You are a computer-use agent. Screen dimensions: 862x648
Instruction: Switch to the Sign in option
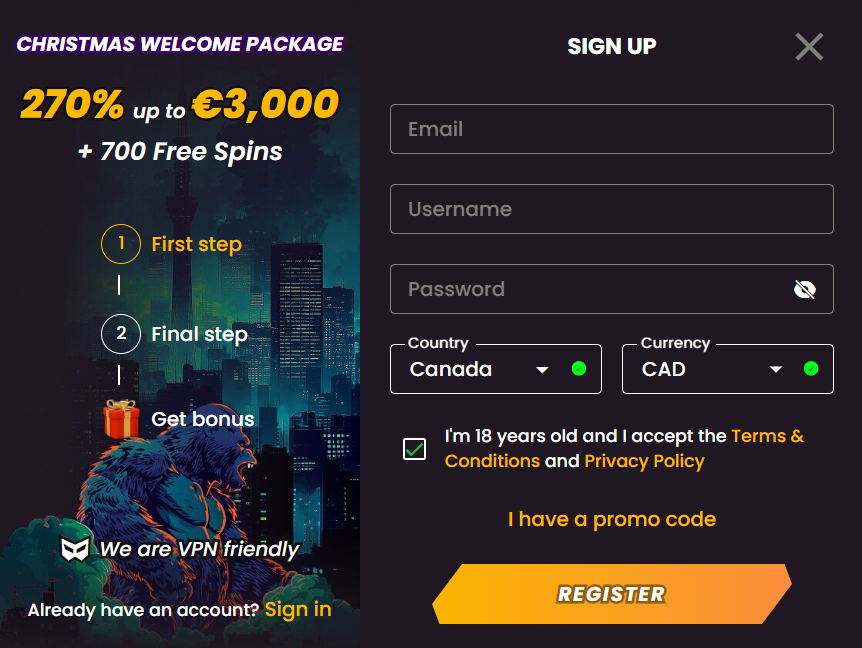point(298,609)
